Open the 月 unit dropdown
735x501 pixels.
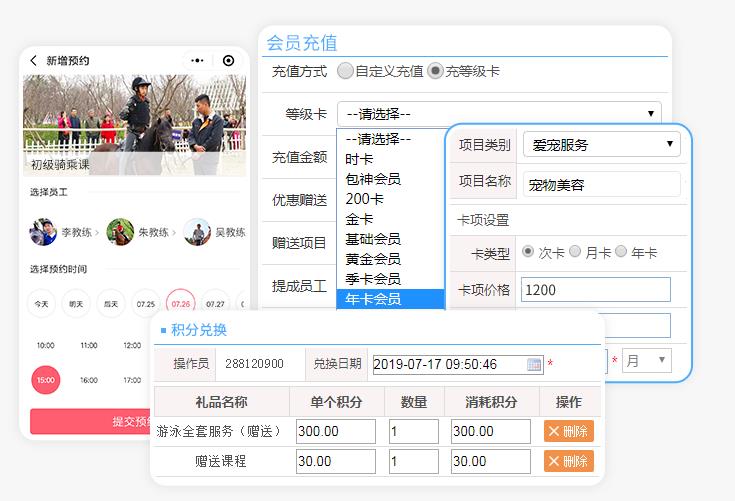click(646, 360)
